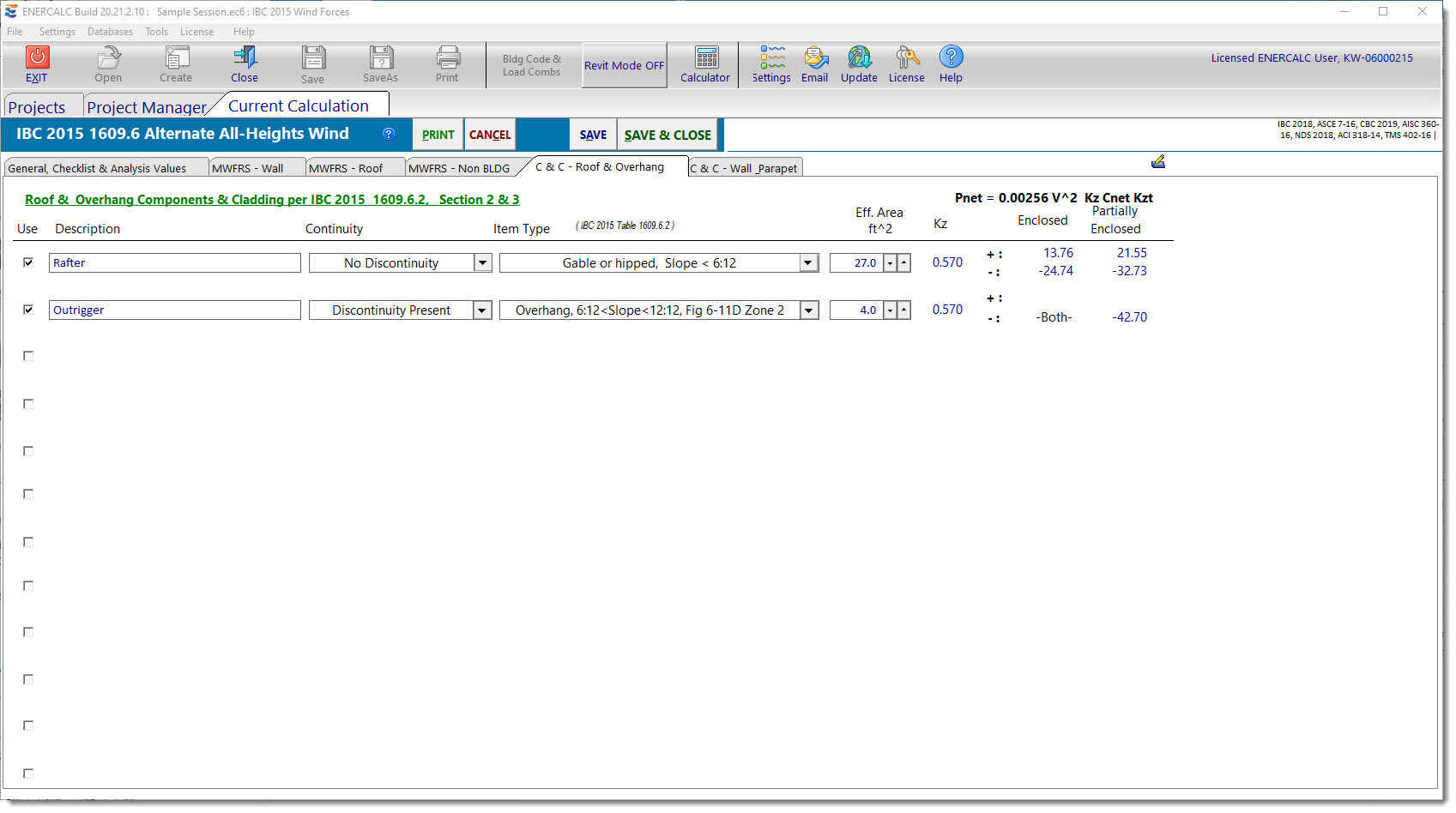Uncheck the Outrigger row Use checkbox
Viewport: 1456px width, 813px height.
coord(28,310)
